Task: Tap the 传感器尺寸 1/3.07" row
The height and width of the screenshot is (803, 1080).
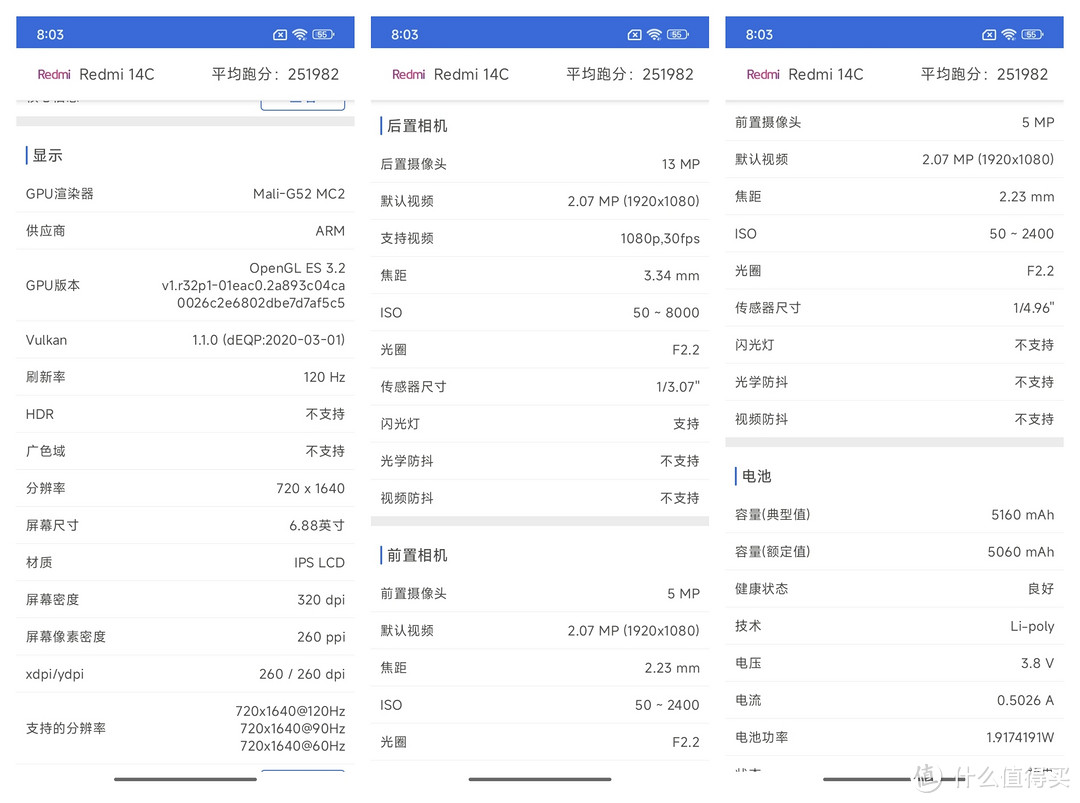Action: coord(540,388)
